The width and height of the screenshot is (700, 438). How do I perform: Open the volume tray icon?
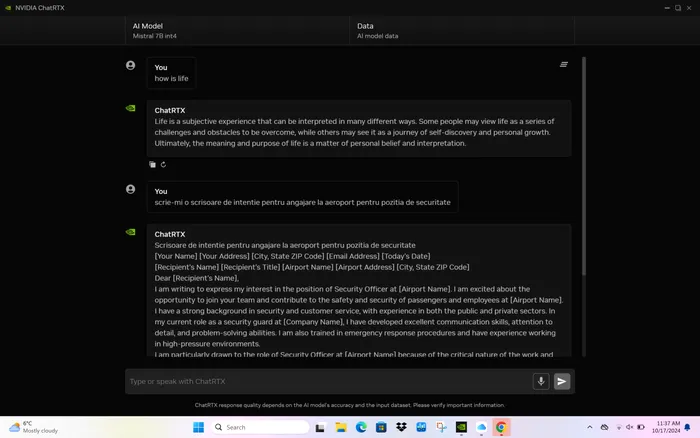(629, 427)
